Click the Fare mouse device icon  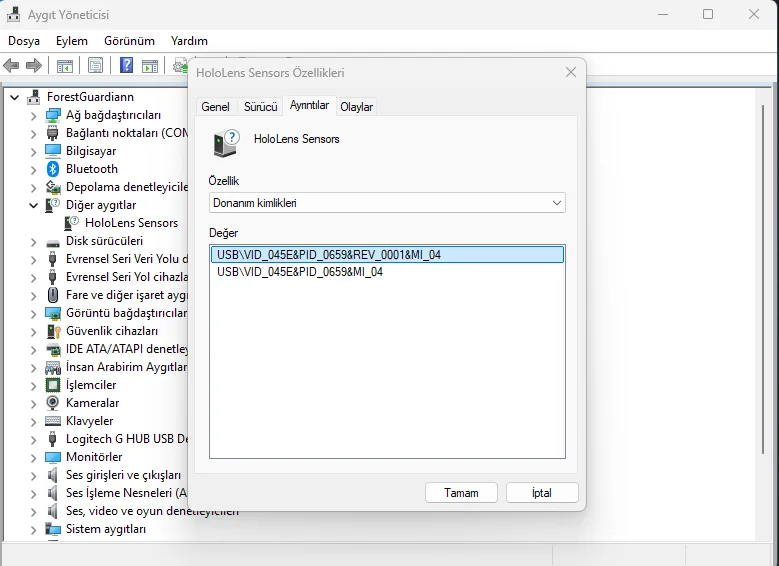pyautogui.click(x=53, y=295)
